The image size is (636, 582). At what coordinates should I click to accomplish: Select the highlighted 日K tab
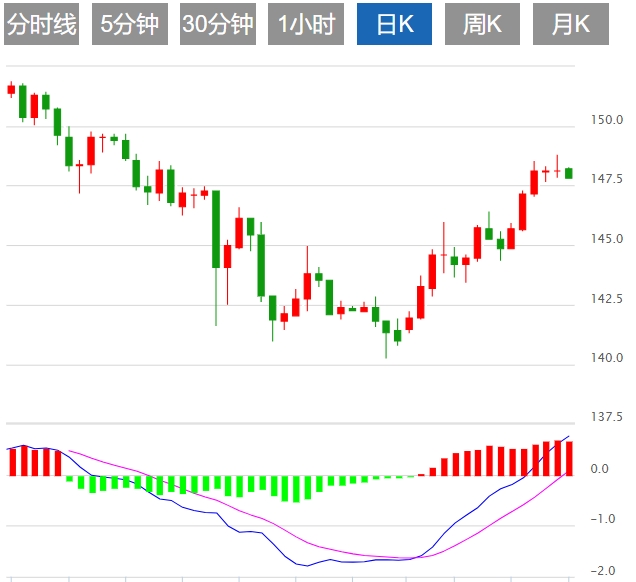click(394, 25)
